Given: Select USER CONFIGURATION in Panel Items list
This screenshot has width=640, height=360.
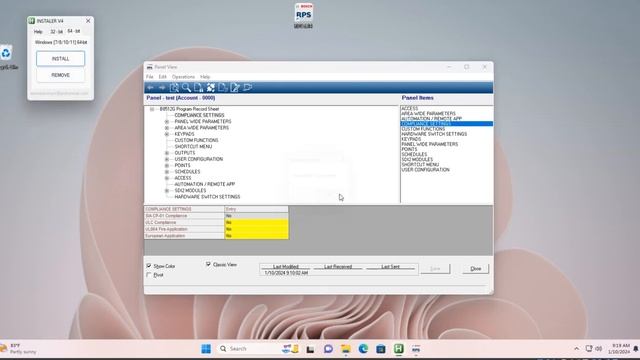Looking at the screenshot, I should (425, 170).
